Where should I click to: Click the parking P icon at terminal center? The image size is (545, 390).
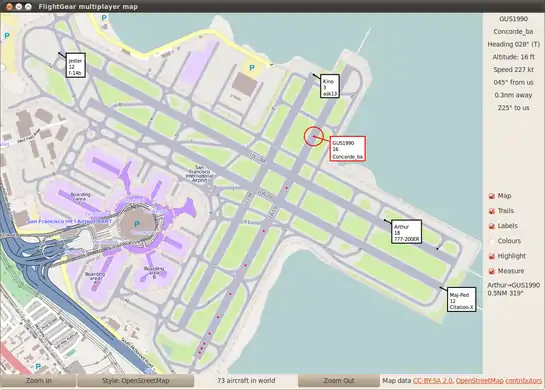[x=137, y=224]
